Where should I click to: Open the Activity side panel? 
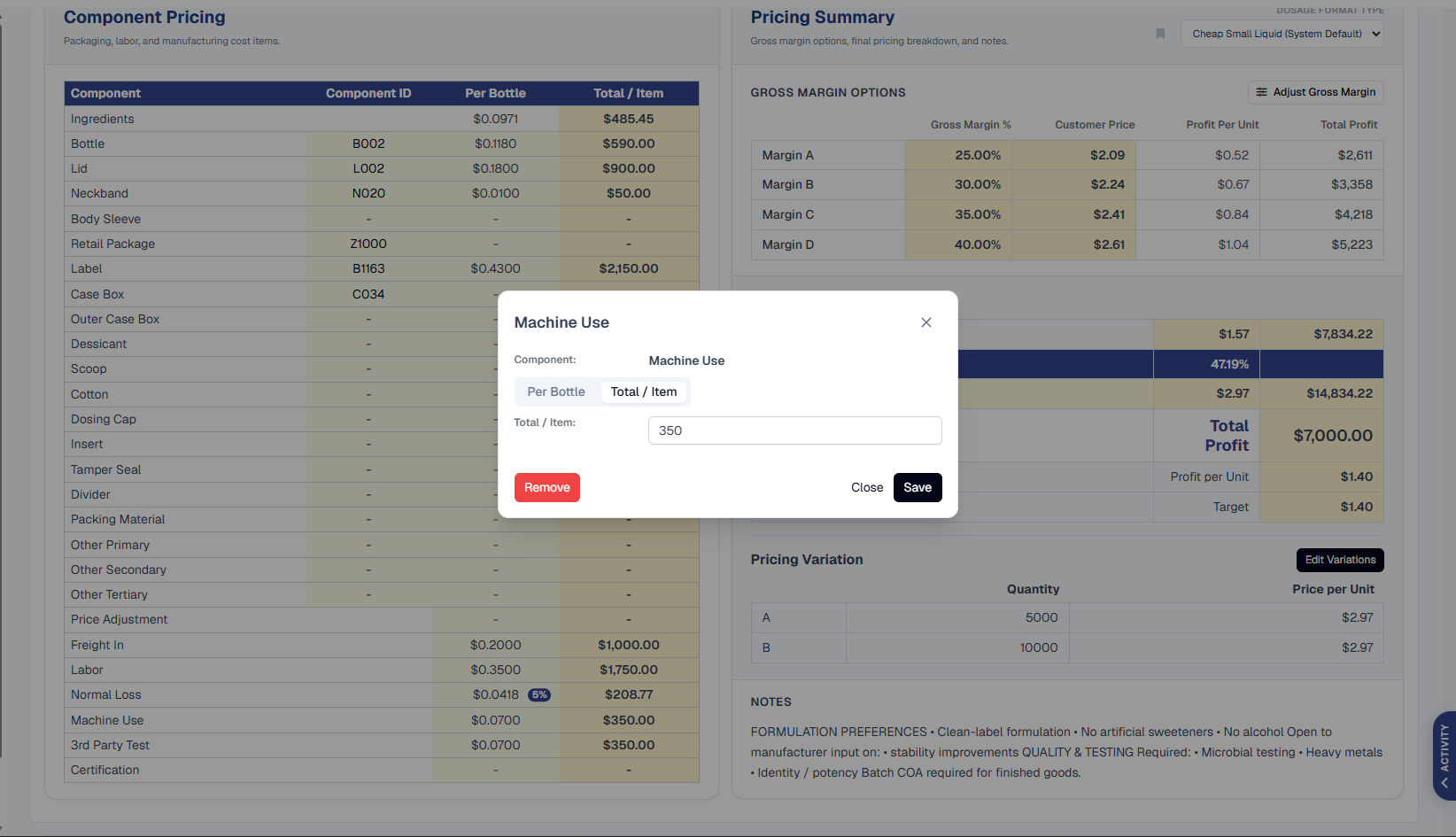(x=1444, y=756)
